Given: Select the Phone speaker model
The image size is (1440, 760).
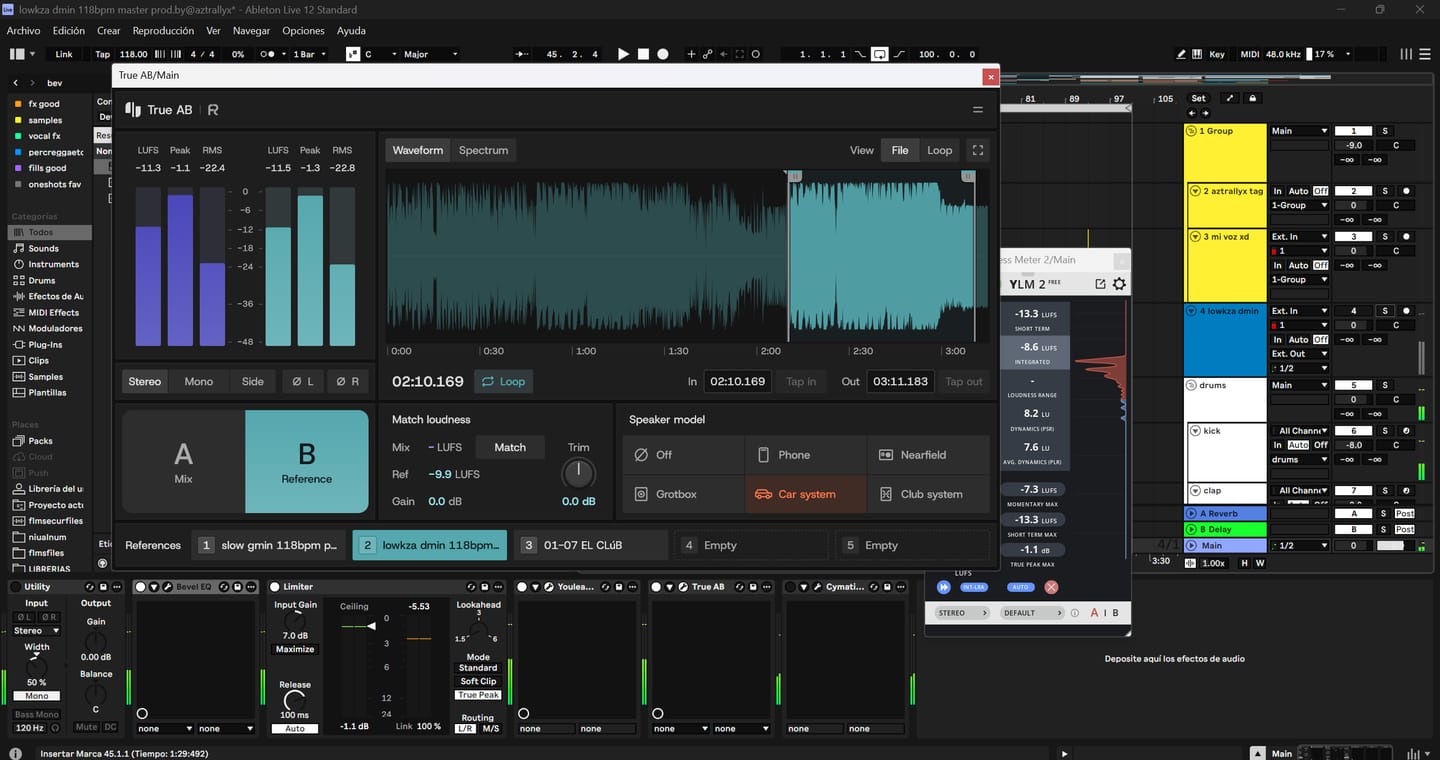Looking at the screenshot, I should point(806,455).
